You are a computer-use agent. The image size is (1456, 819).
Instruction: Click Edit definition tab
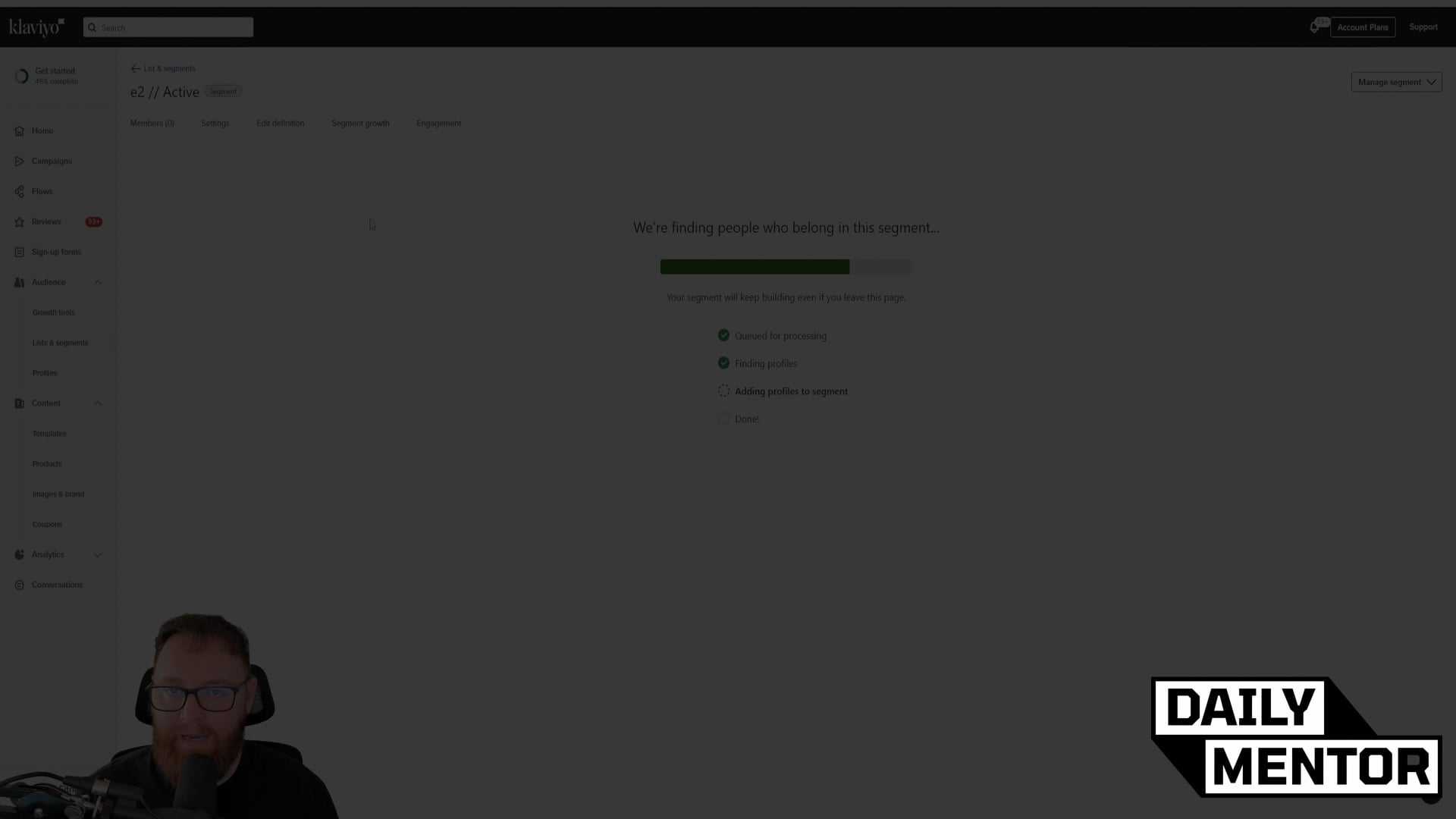point(280,122)
